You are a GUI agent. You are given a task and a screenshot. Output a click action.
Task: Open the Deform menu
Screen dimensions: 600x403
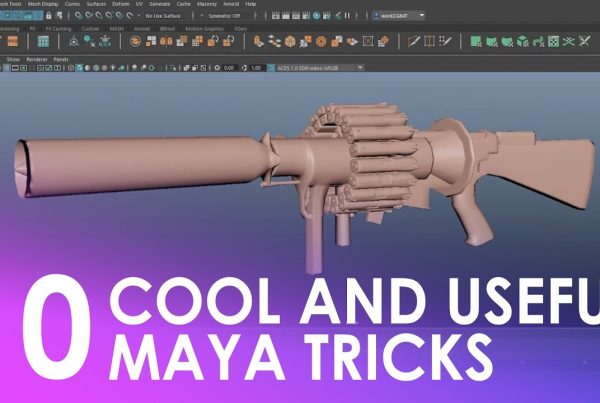click(x=121, y=4)
